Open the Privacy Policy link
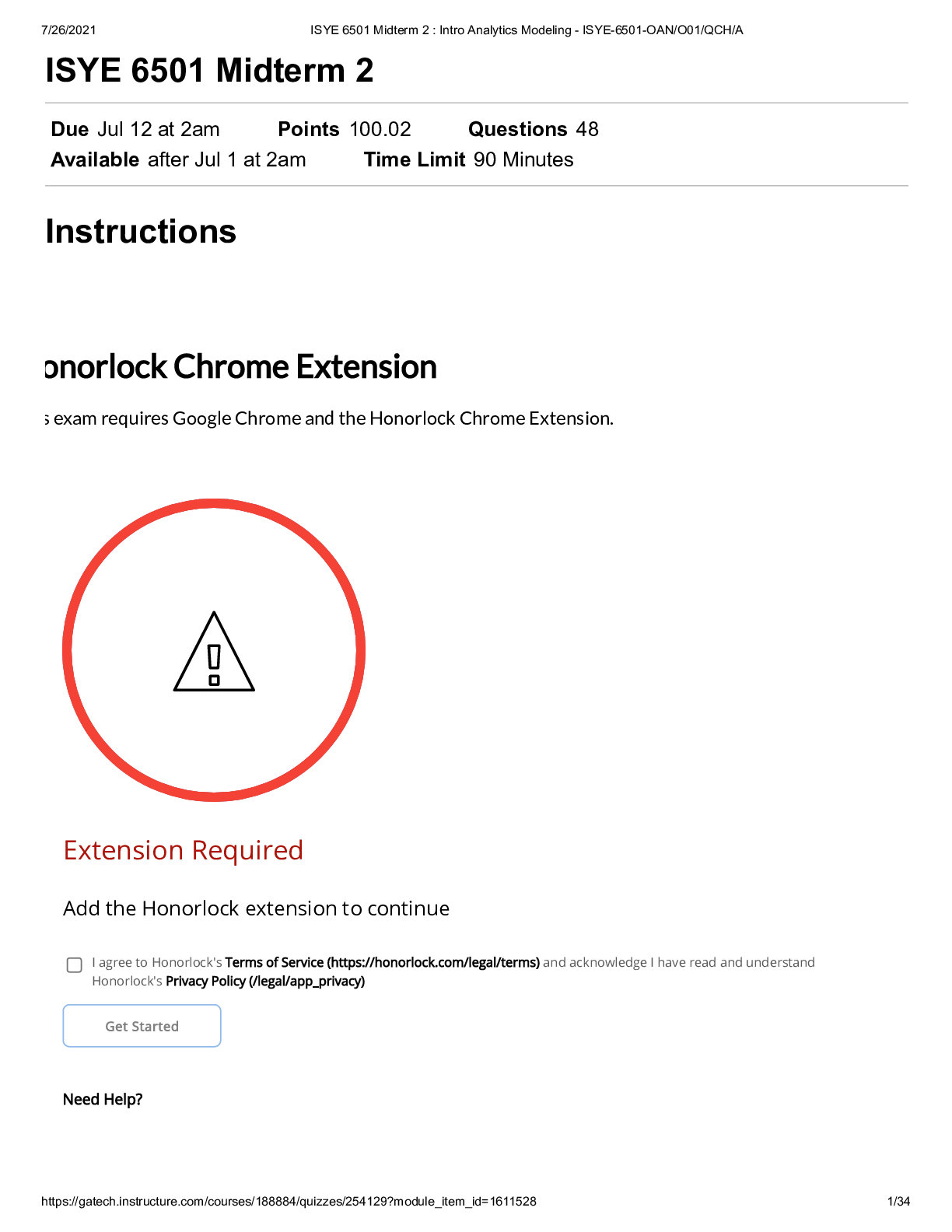Screen dimensions: 952x1232 pyautogui.click(x=264, y=981)
